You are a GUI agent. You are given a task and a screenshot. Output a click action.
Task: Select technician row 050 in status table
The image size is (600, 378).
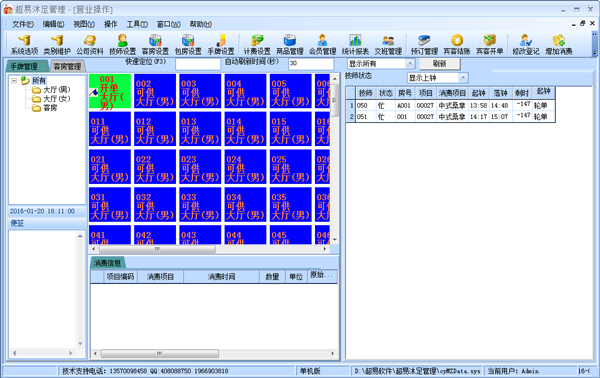click(x=450, y=106)
